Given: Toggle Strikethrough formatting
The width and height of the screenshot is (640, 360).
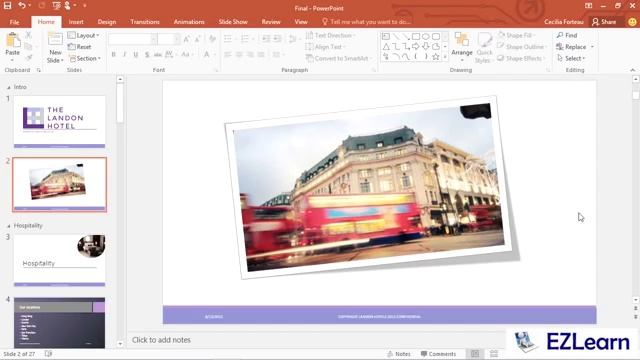Looking at the screenshot, I should point(158,54).
